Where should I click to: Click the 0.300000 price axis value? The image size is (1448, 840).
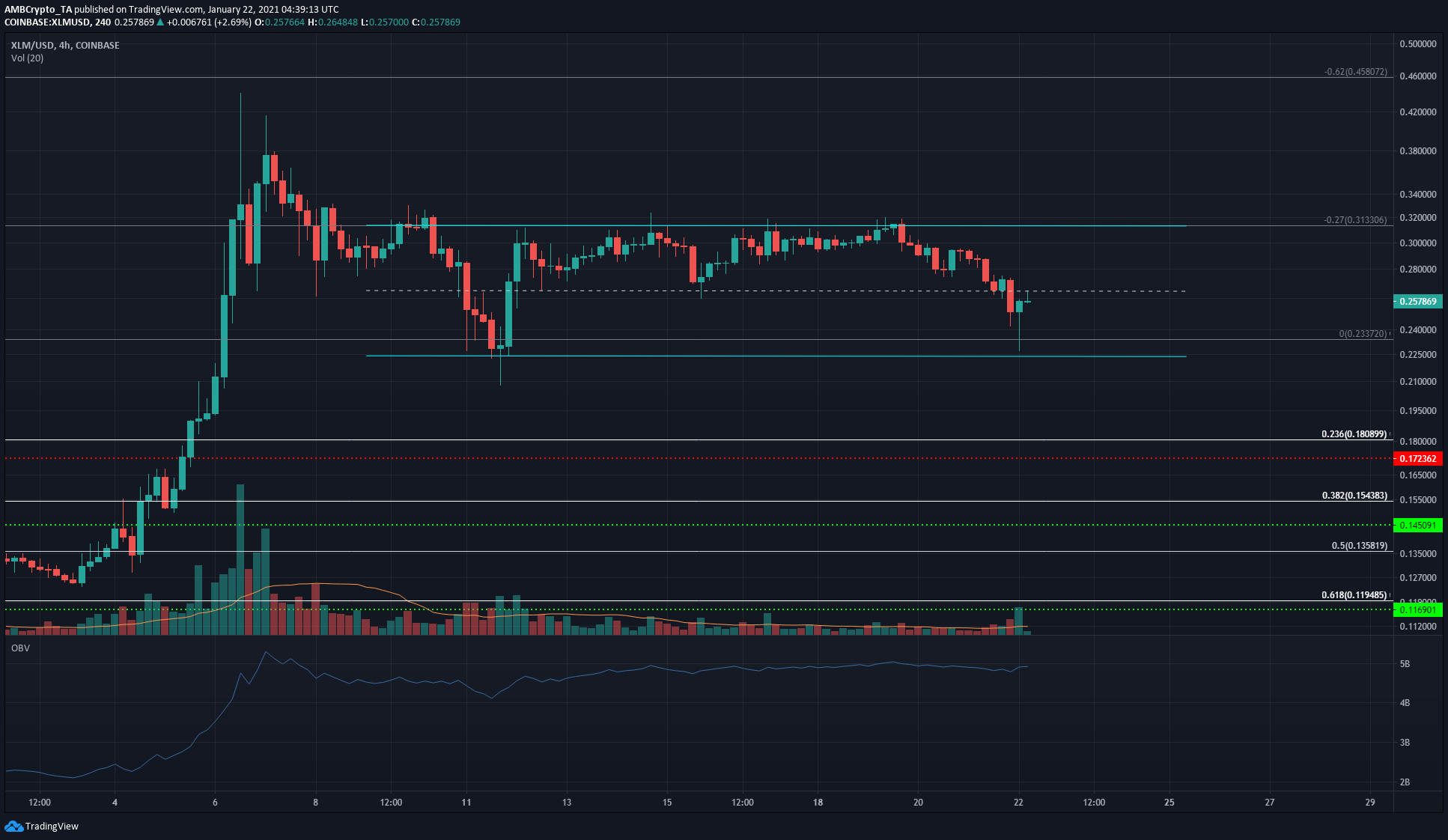click(1418, 243)
